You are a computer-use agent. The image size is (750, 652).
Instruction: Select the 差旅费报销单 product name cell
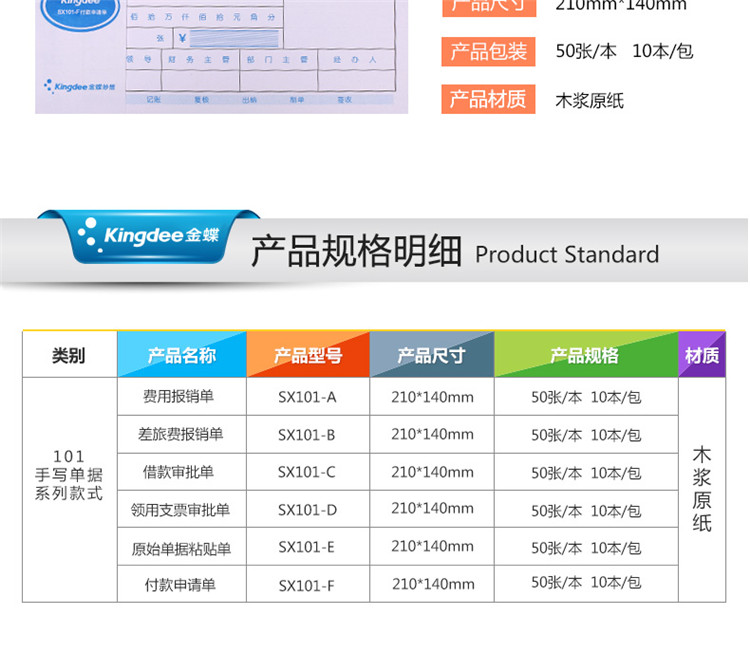click(x=181, y=434)
